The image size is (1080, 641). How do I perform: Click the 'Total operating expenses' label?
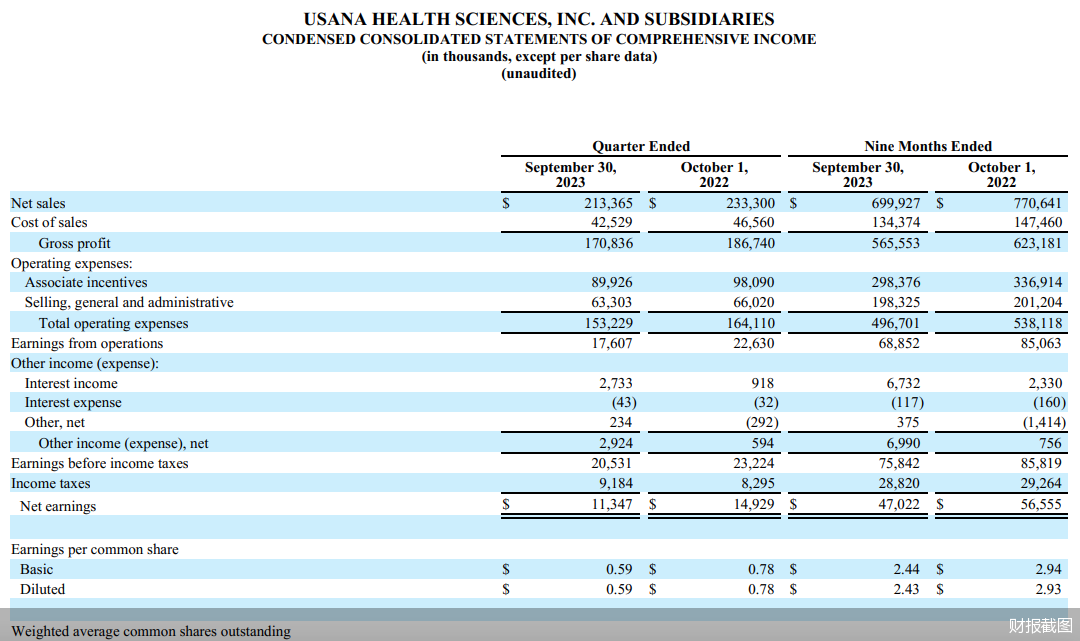click(x=113, y=323)
